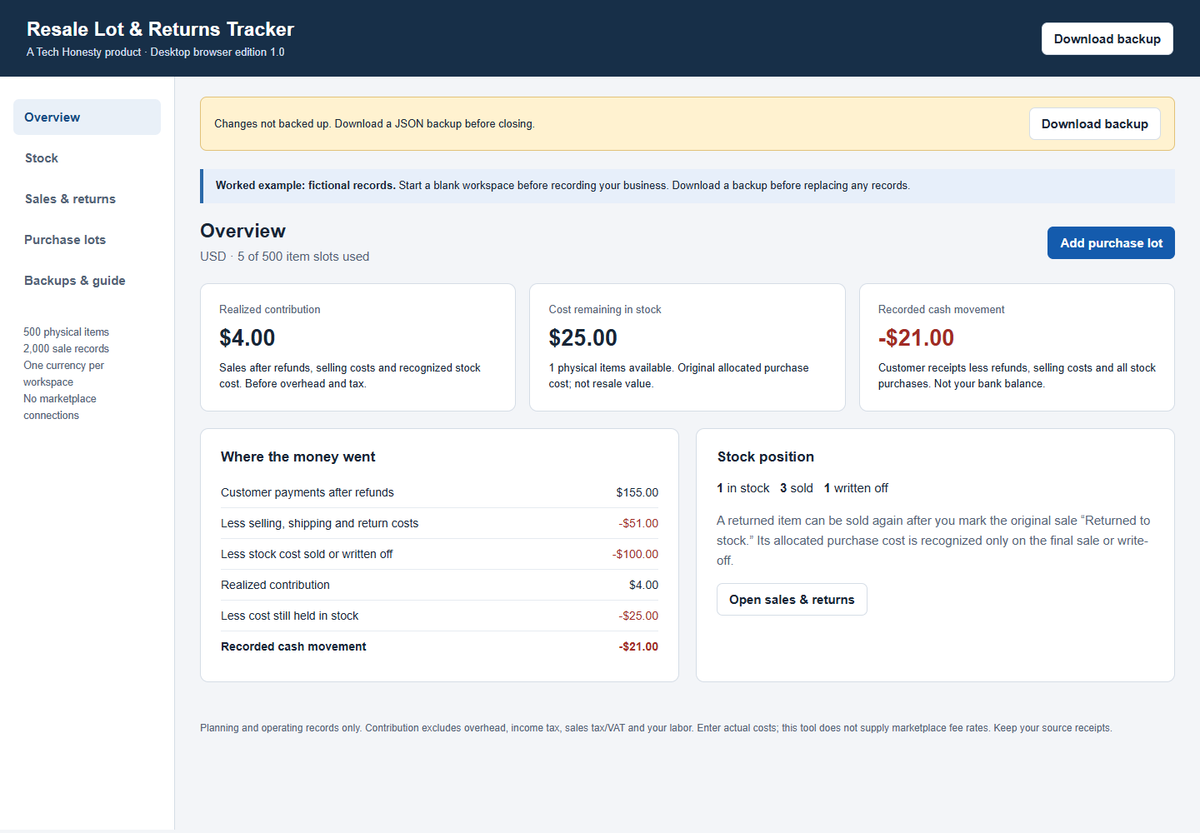The image size is (1200, 833).
Task: Click 'Less selling, shipping and return costs'
Action: 319,523
